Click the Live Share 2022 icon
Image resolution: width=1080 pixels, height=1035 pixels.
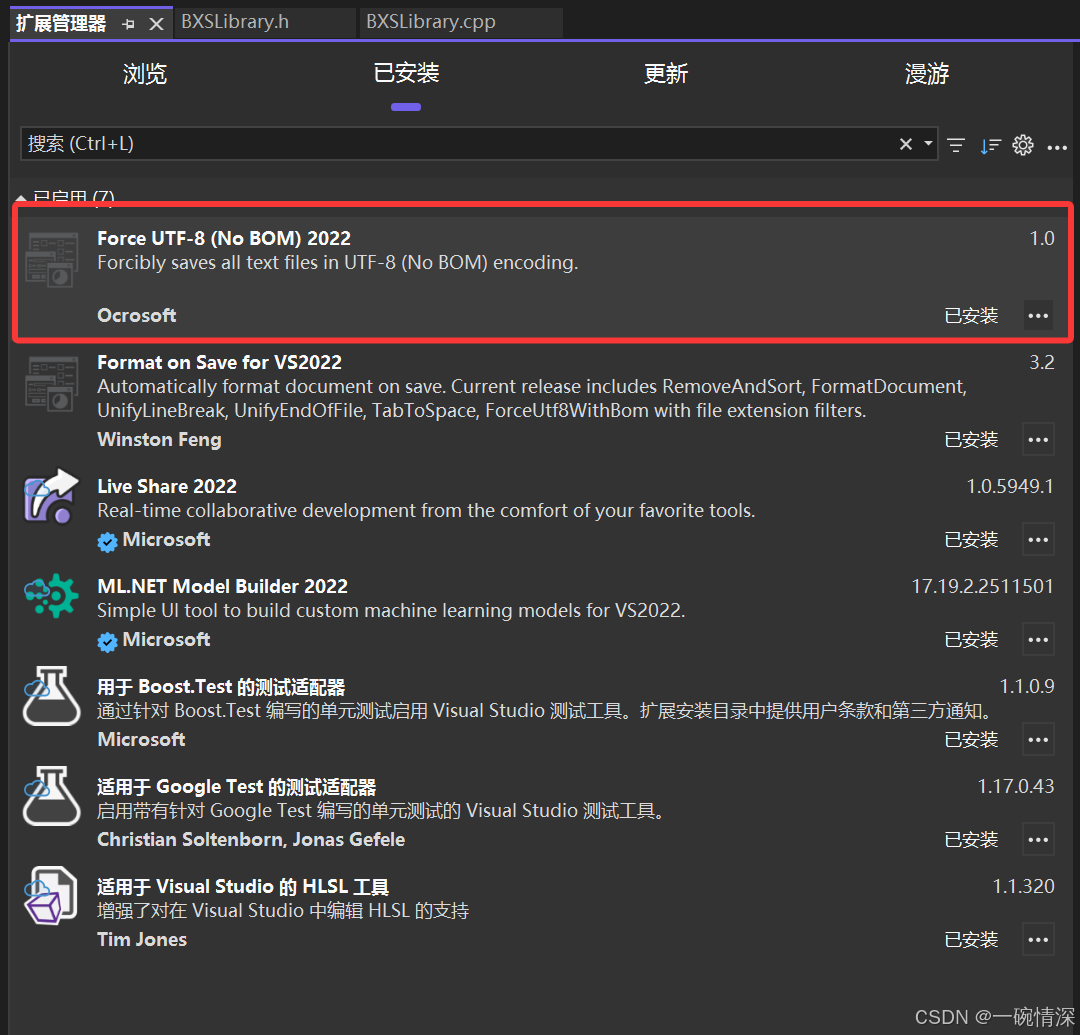pos(52,496)
